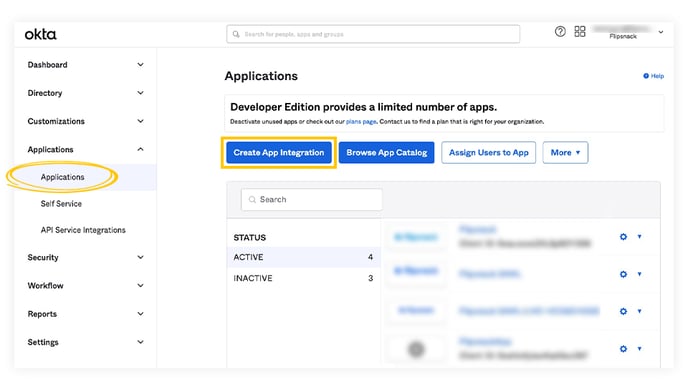The height and width of the screenshot is (389, 688).
Task: Open dropdown arrow beside third app's gear
Action: [x=639, y=311]
